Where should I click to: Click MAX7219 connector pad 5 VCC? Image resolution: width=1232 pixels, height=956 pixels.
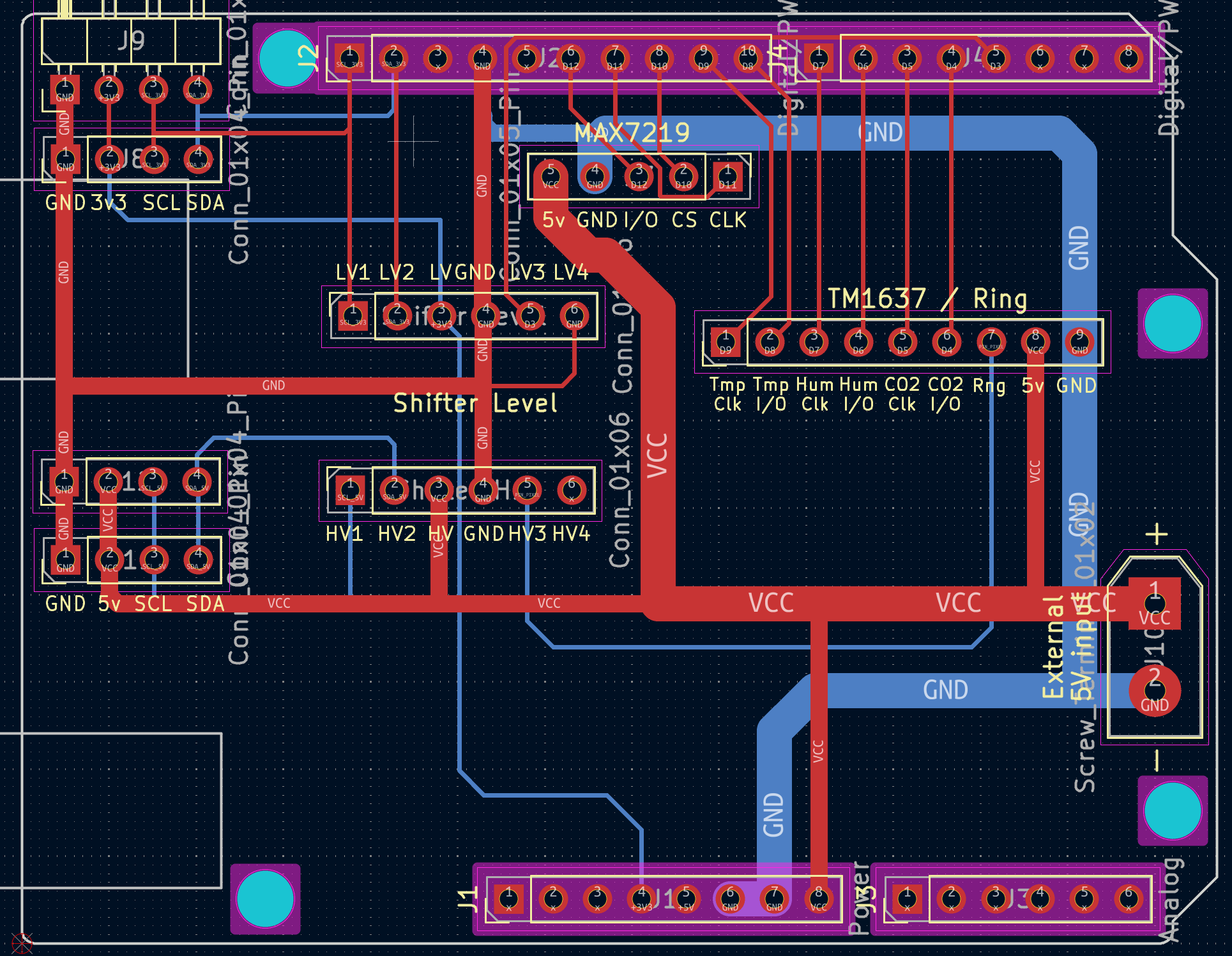click(551, 176)
